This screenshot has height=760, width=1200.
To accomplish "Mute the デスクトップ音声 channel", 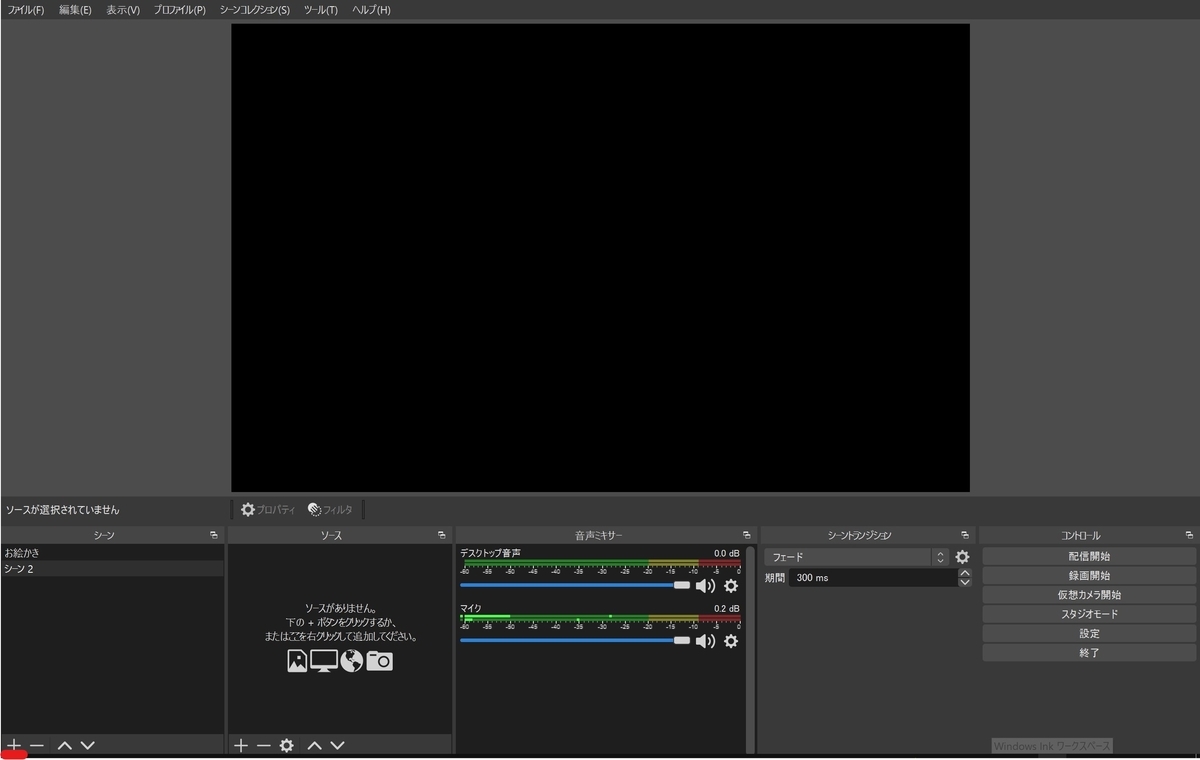I will (706, 585).
